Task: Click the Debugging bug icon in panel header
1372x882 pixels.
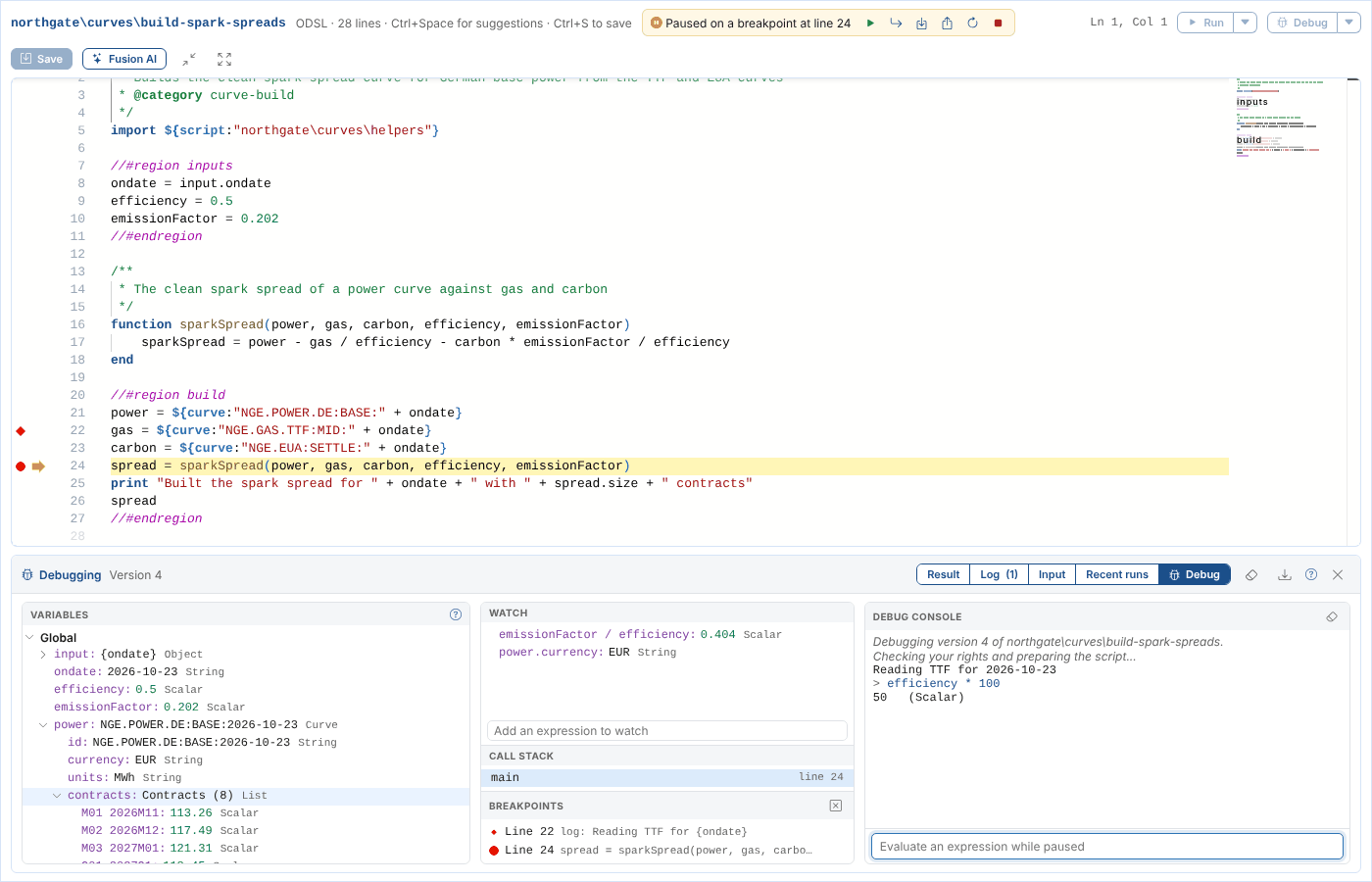Action: coord(27,575)
